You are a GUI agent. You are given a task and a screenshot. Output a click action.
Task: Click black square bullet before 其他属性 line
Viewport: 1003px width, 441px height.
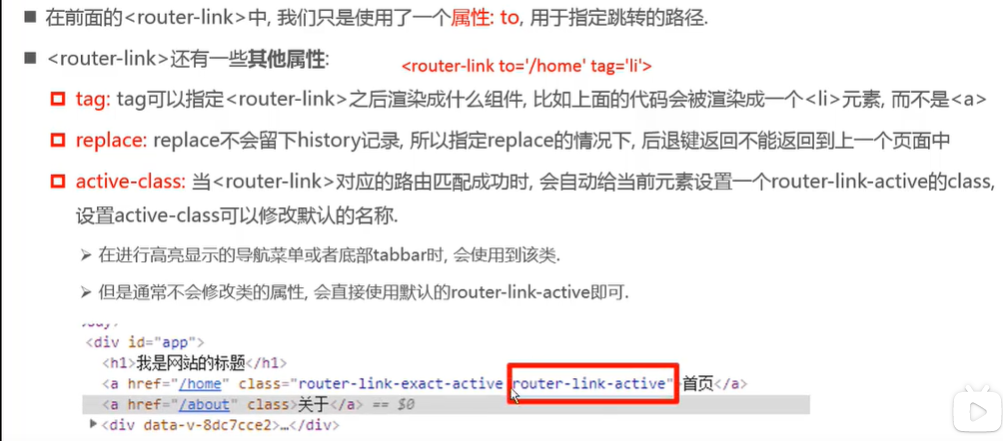pos(29,59)
